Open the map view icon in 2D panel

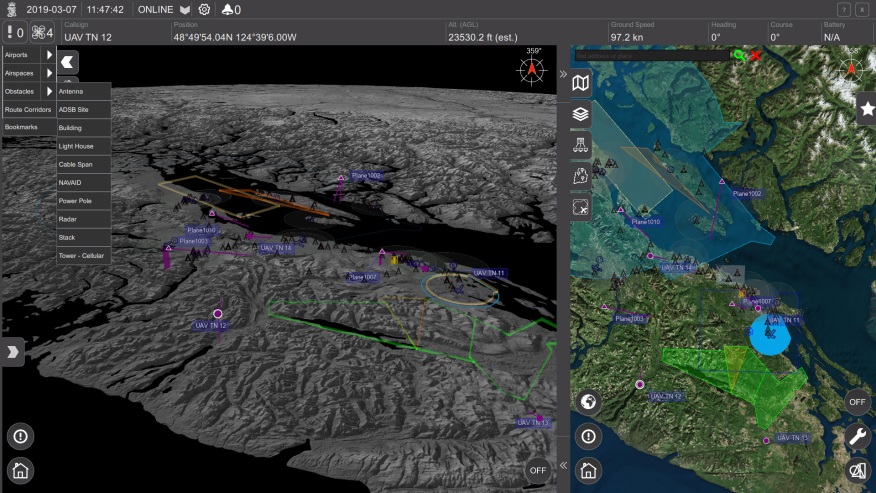tap(581, 83)
